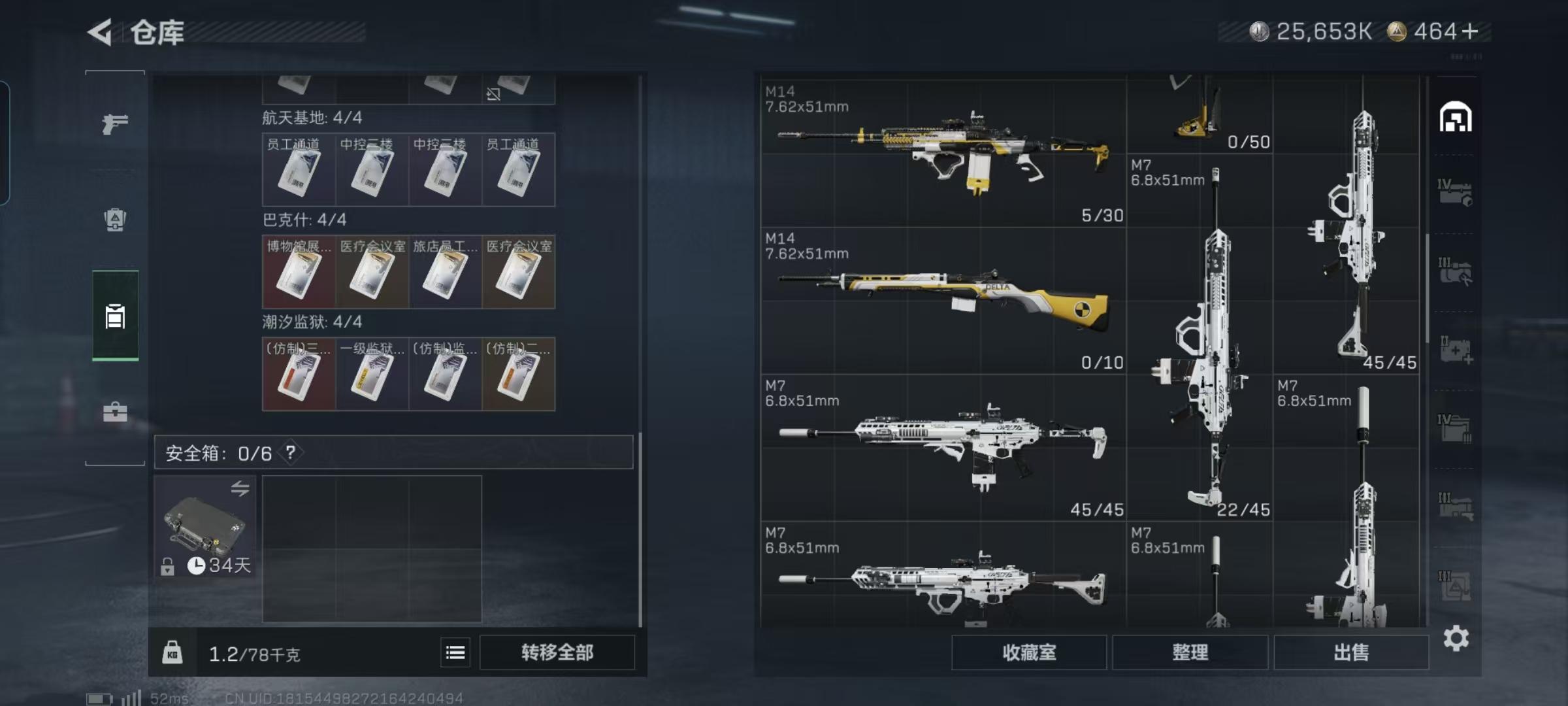Click the Transfer All (转移全部) button

557,652
